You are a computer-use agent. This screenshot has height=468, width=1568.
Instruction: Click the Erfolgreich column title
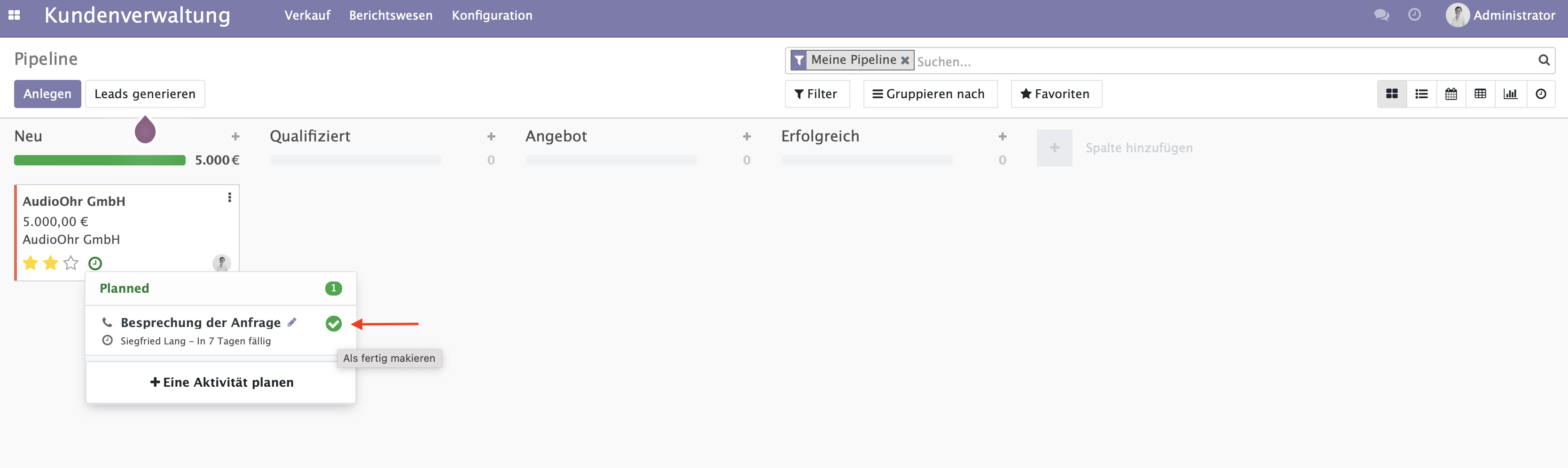tap(820, 136)
